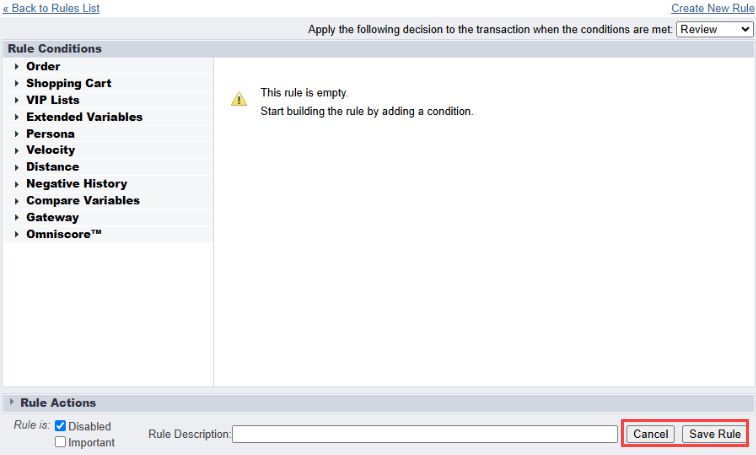
Task: Uncheck the Disabled checkbox
Action: pyautogui.click(x=60, y=426)
